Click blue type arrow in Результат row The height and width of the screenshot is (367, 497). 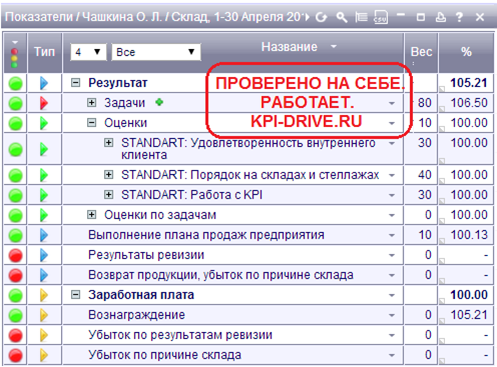44,83
